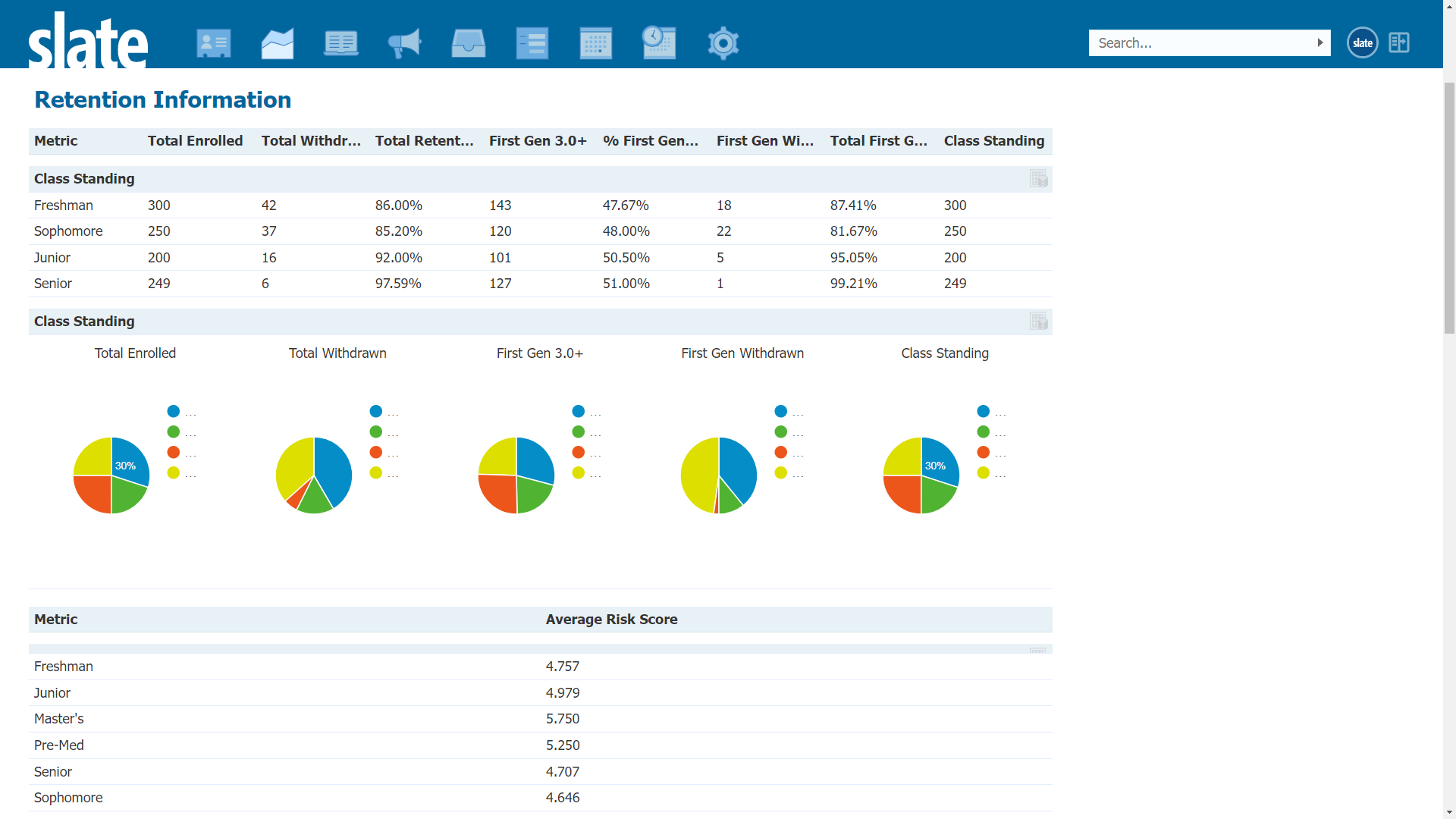Click blue legend swatch under Total Enrolled
The width and height of the screenshot is (1456, 819).
click(174, 411)
